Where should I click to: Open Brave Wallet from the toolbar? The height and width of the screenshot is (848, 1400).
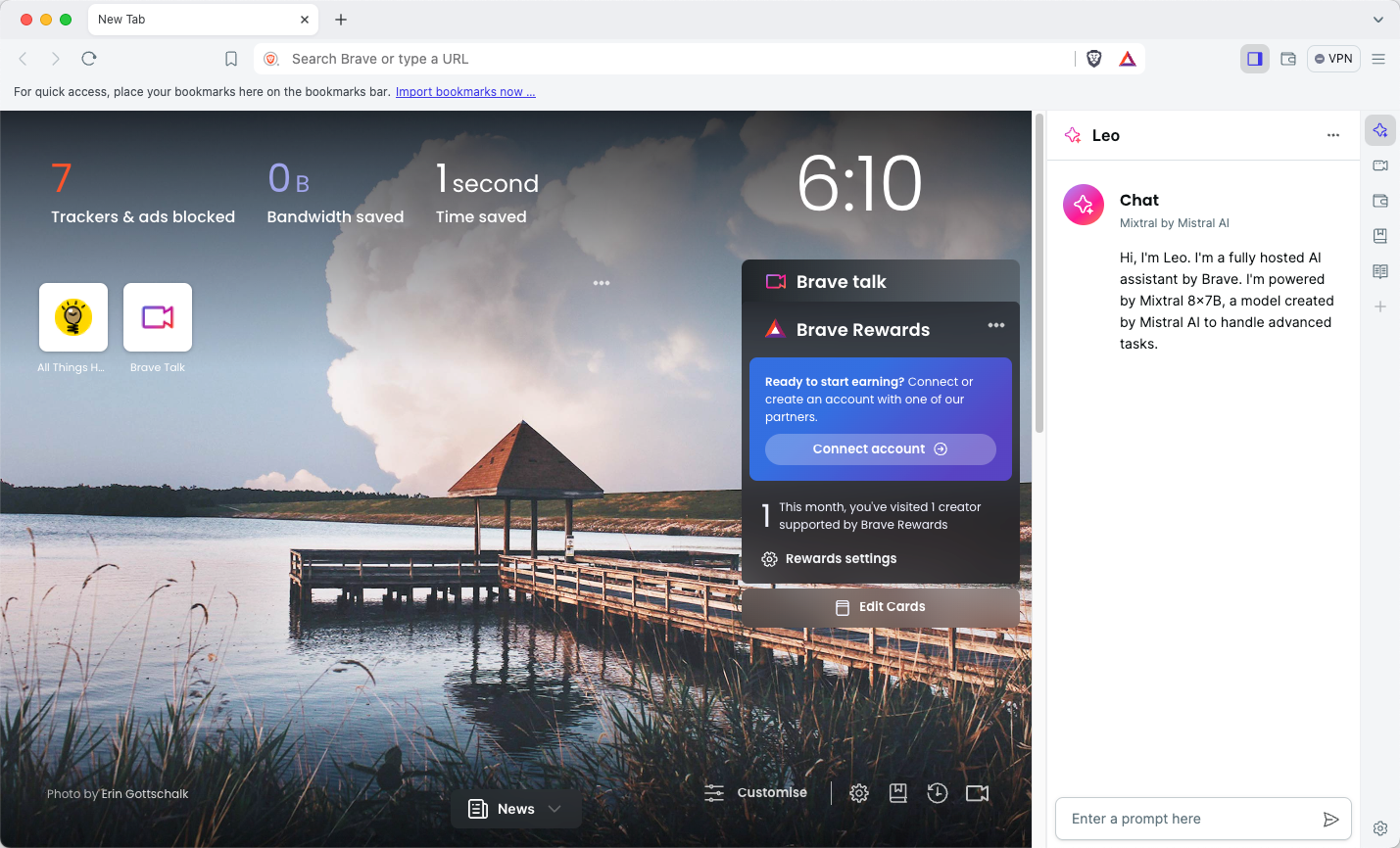pyautogui.click(x=1288, y=59)
